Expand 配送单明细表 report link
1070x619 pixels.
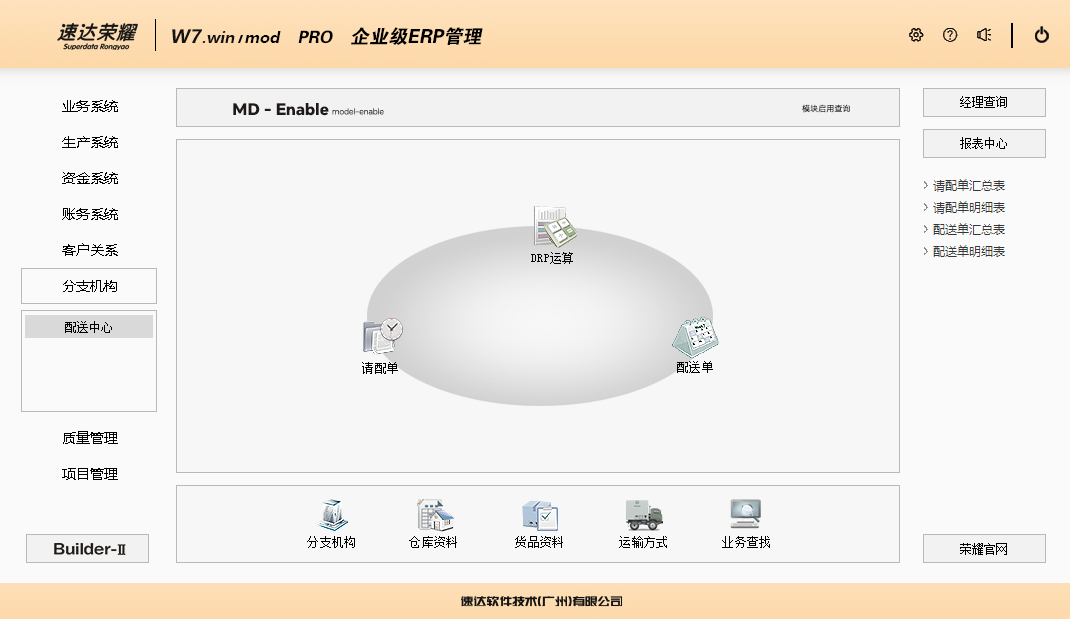coord(968,252)
